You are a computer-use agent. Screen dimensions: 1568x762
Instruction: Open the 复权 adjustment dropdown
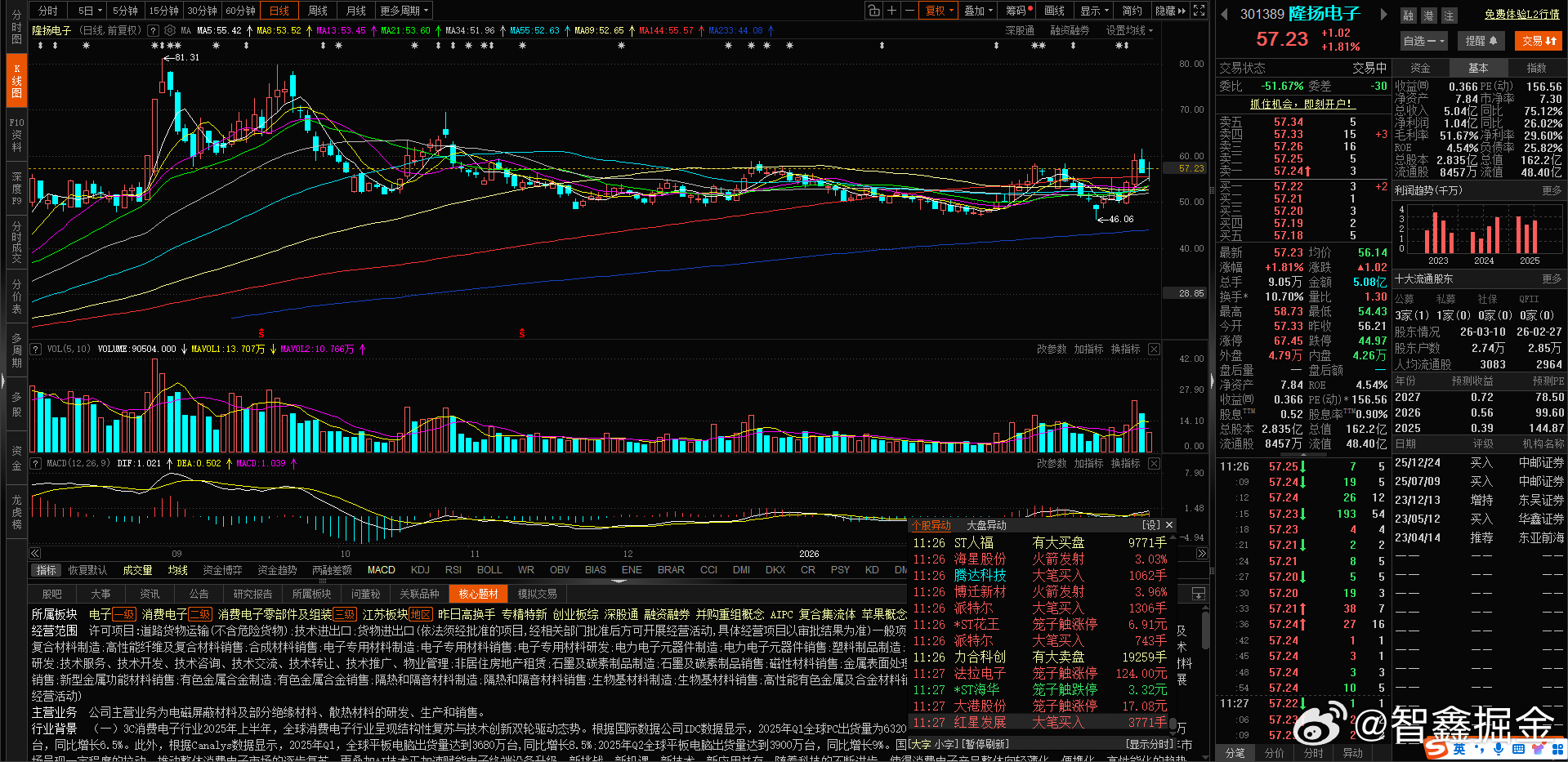pos(939,11)
